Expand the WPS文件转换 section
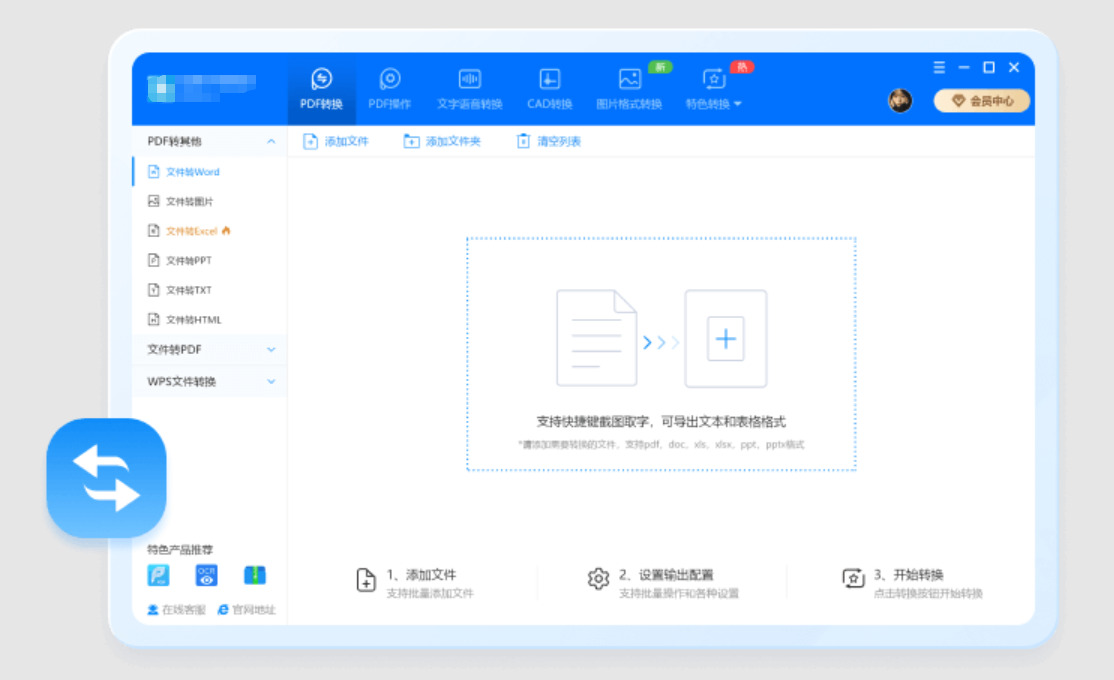Image resolution: width=1114 pixels, height=680 pixels. pos(210,382)
